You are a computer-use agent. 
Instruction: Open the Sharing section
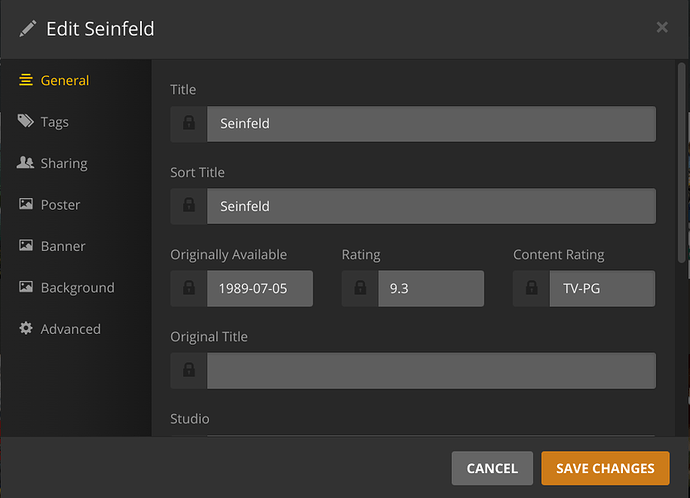[63, 163]
